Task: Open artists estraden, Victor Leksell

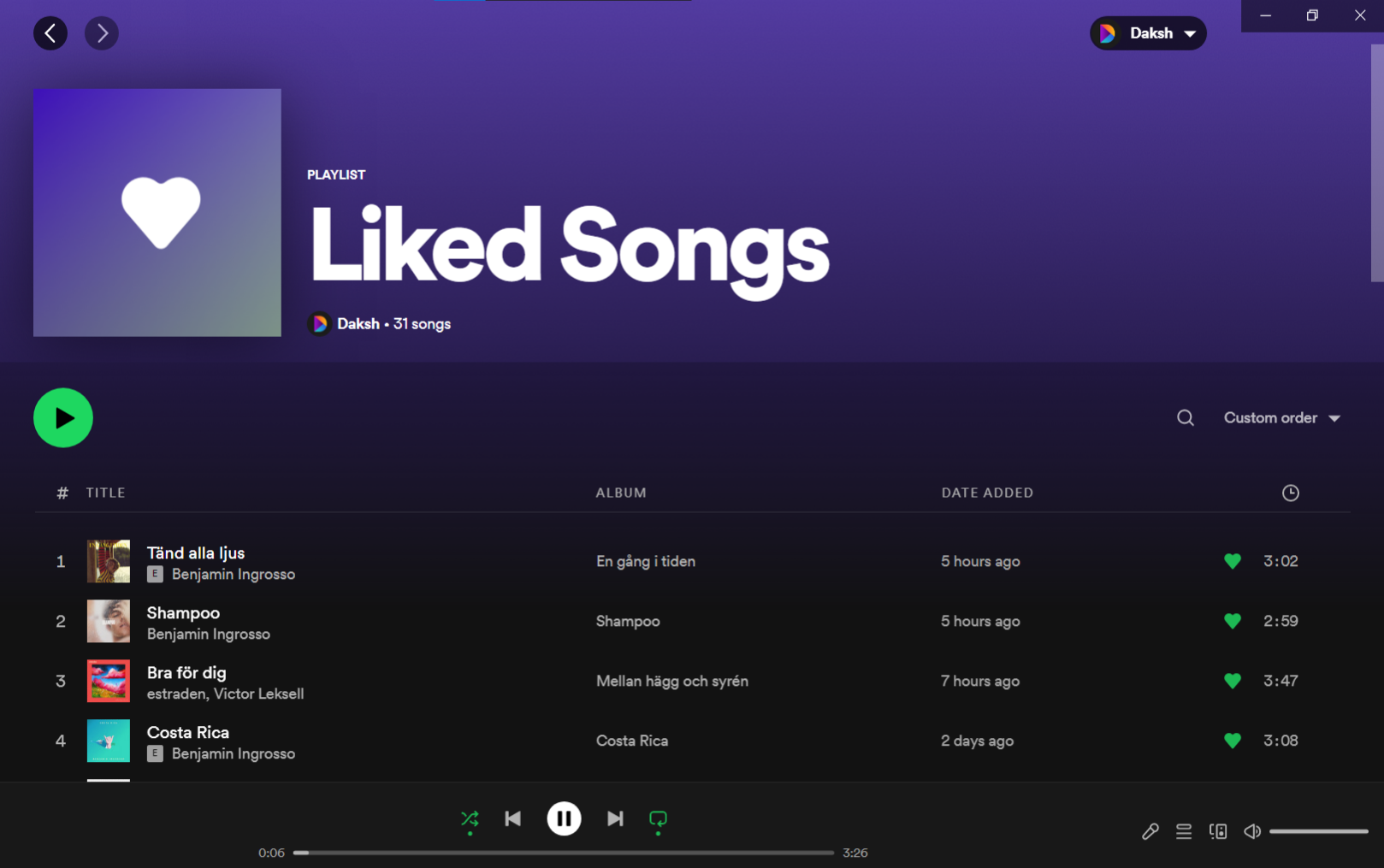Action: (x=225, y=694)
